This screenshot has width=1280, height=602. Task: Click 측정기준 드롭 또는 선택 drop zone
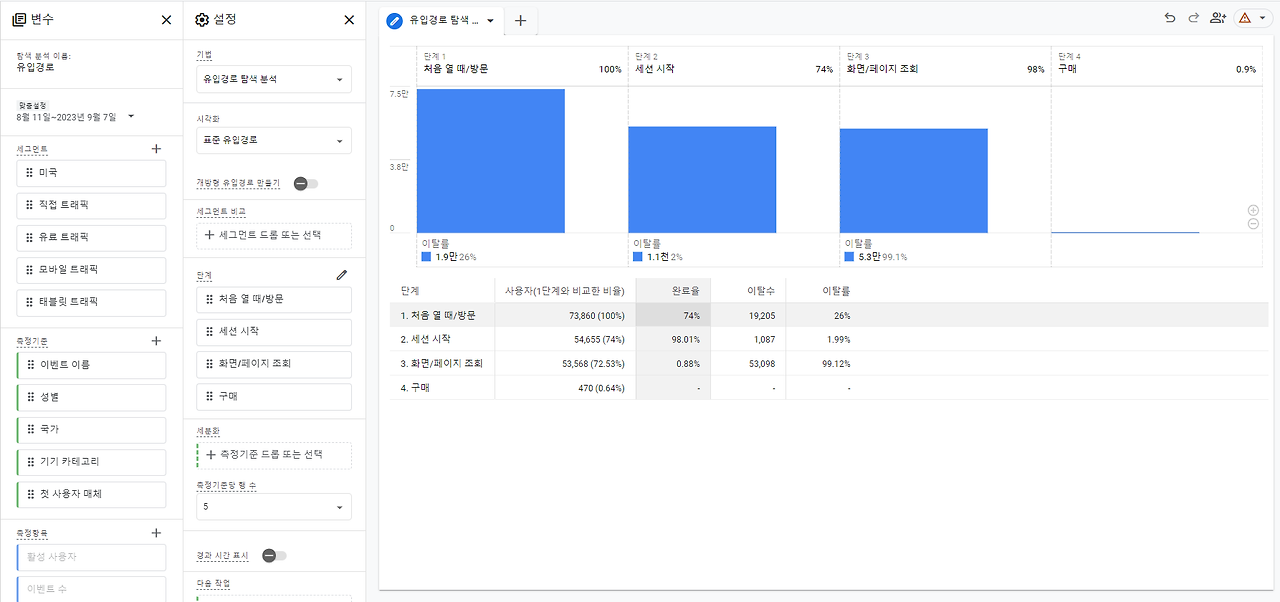point(274,455)
